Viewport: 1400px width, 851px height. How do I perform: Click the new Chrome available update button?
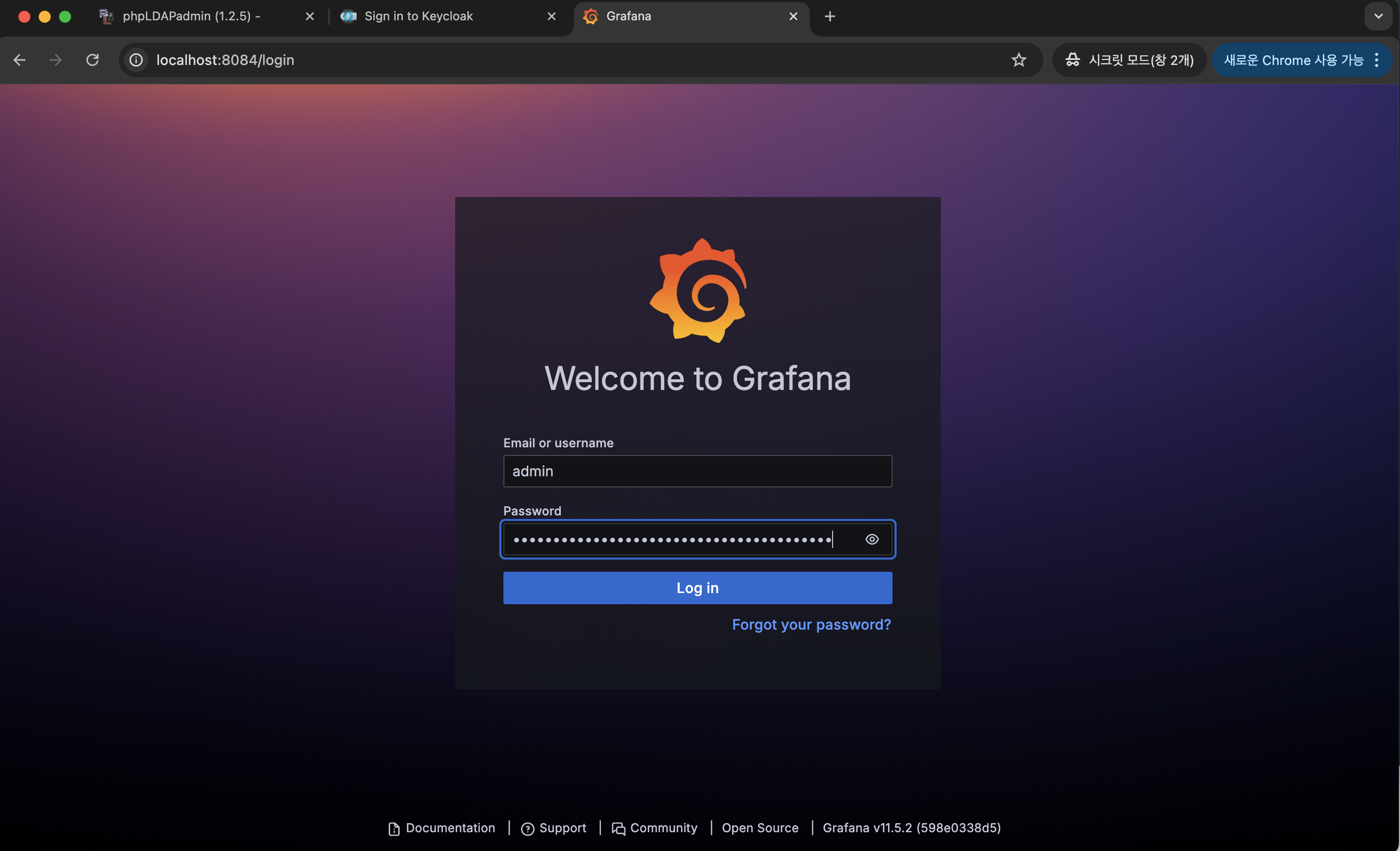coord(1293,59)
